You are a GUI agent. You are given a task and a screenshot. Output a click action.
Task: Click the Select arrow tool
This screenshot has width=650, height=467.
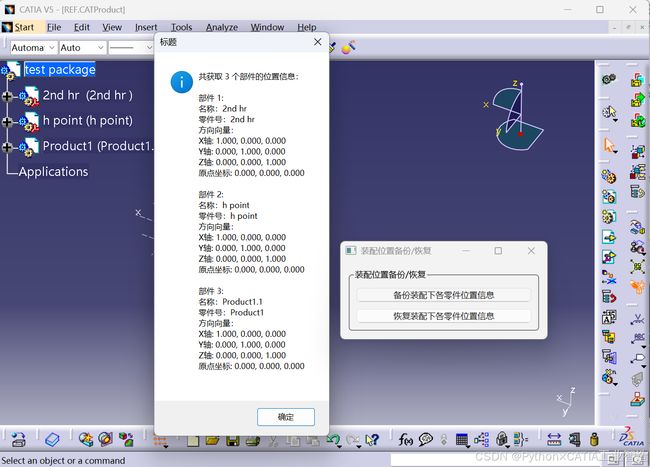tap(609, 145)
